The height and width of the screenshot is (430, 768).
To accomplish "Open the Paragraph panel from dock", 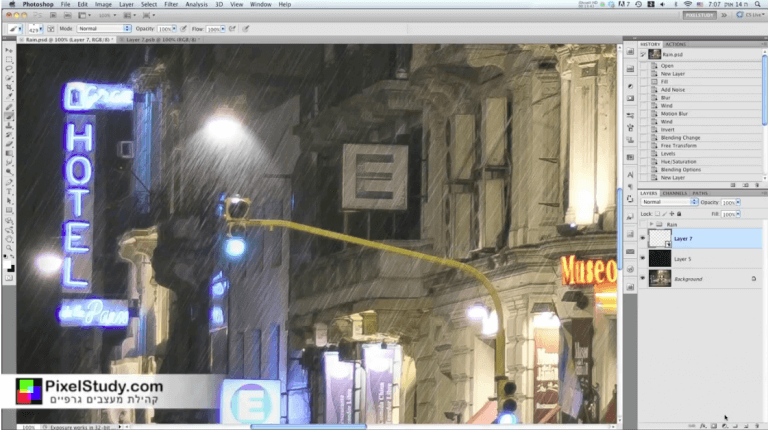I will 630,187.
